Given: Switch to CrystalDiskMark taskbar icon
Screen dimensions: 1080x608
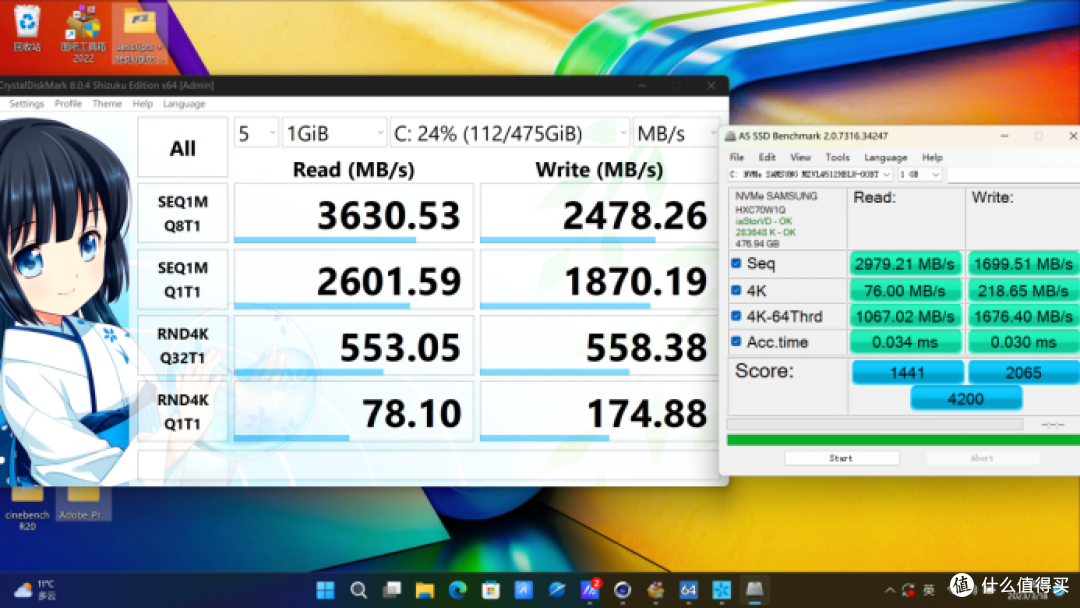Looking at the screenshot, I should coord(721,590).
